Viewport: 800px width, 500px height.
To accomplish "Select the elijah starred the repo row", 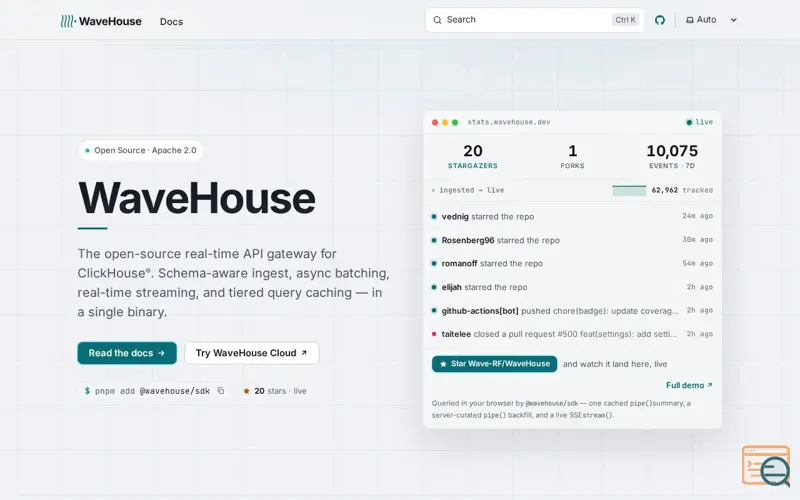I will 572,287.
